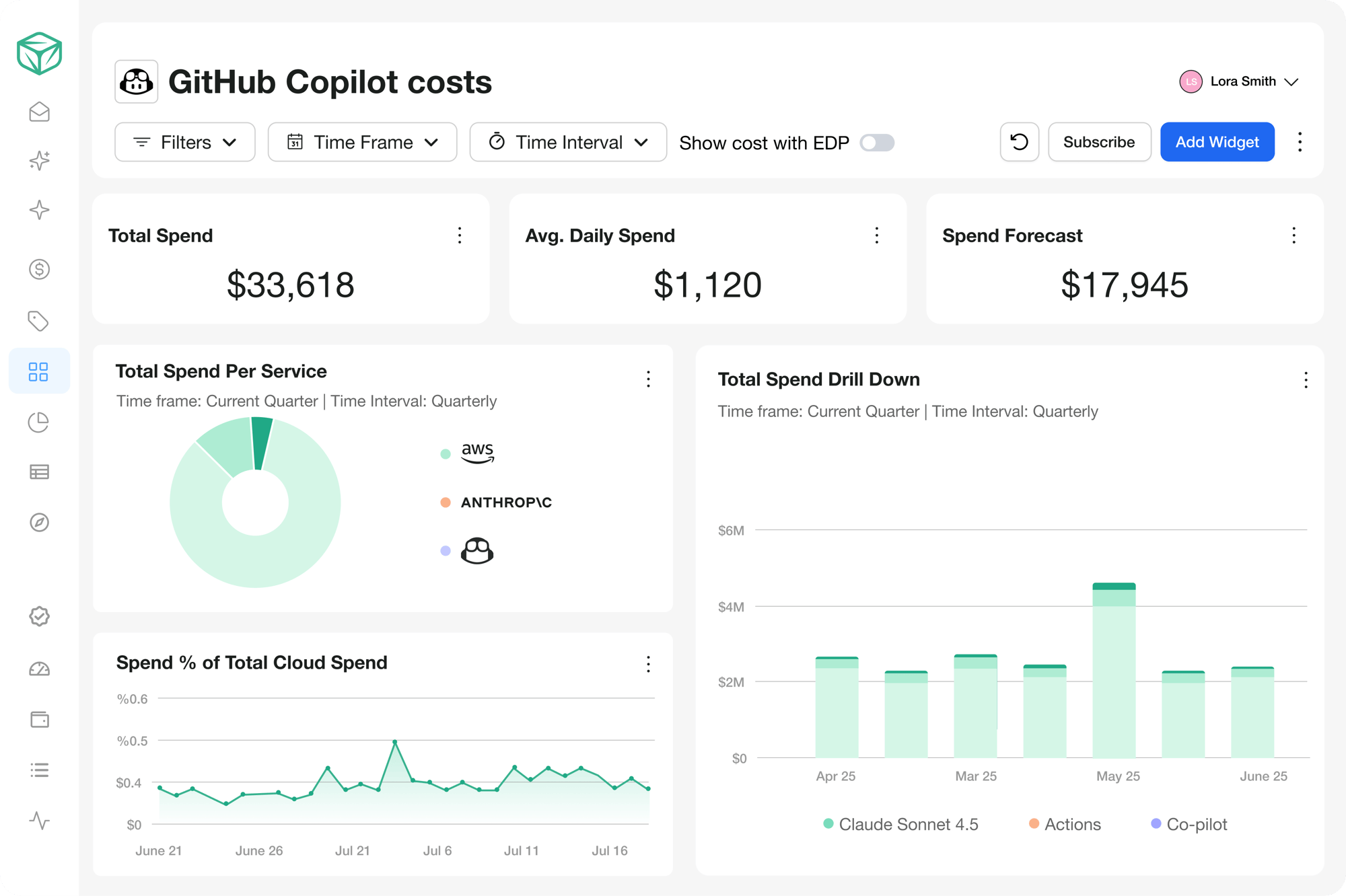Open Total Spend card options menu
The width and height of the screenshot is (1346, 896).
coord(460,235)
